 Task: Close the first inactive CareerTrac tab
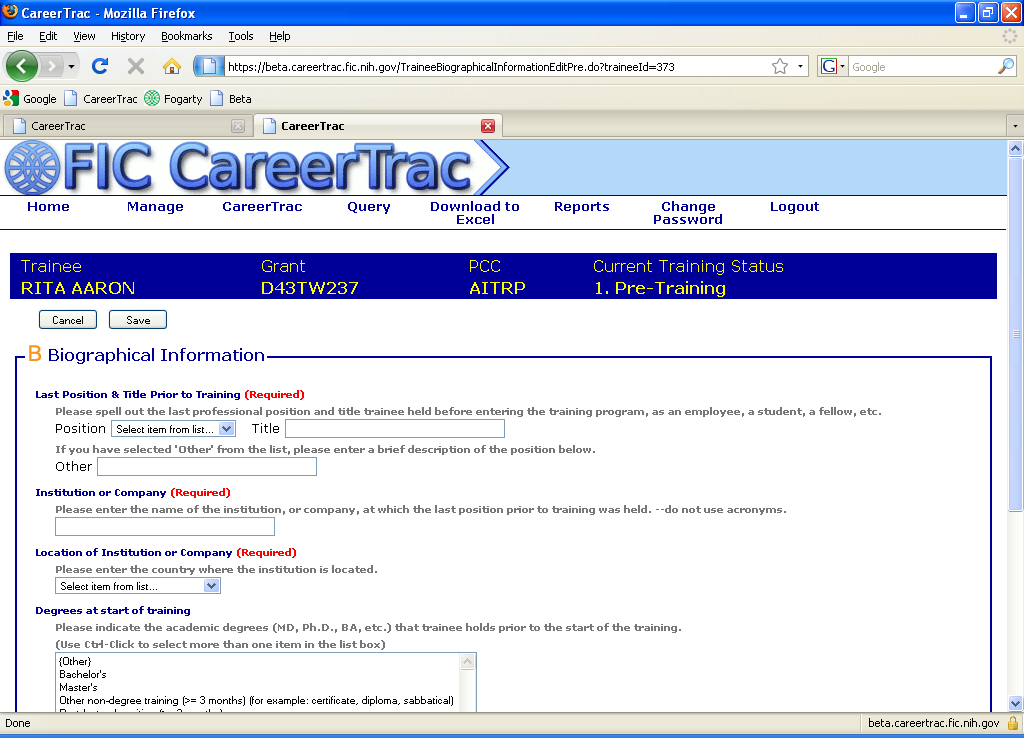click(x=238, y=126)
